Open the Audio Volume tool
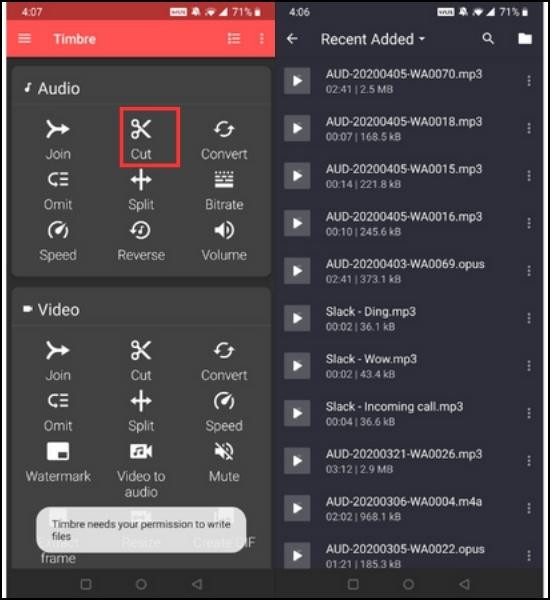The image size is (550, 600). 224,241
